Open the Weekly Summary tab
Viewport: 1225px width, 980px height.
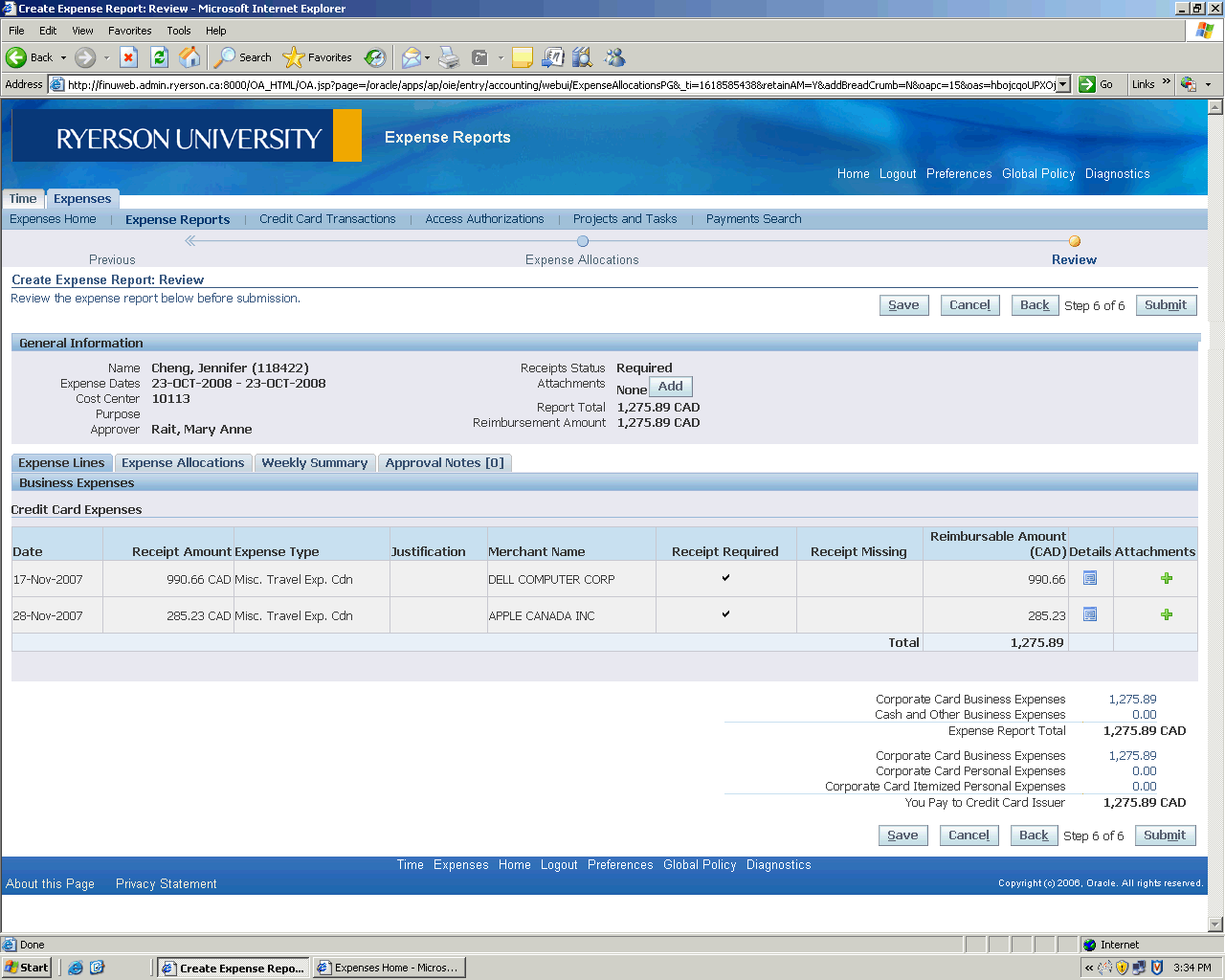[314, 463]
